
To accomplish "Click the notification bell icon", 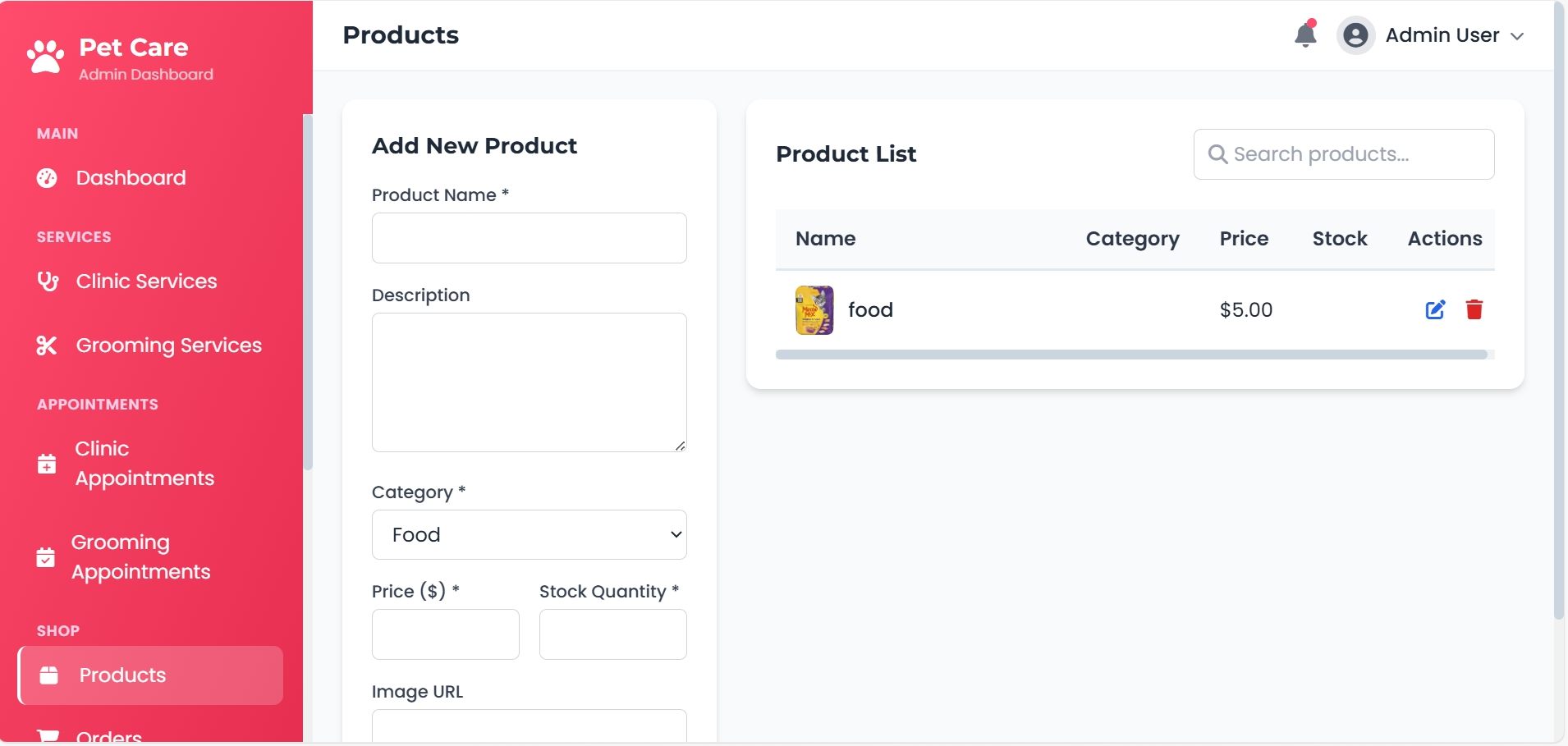I will tap(1304, 35).
